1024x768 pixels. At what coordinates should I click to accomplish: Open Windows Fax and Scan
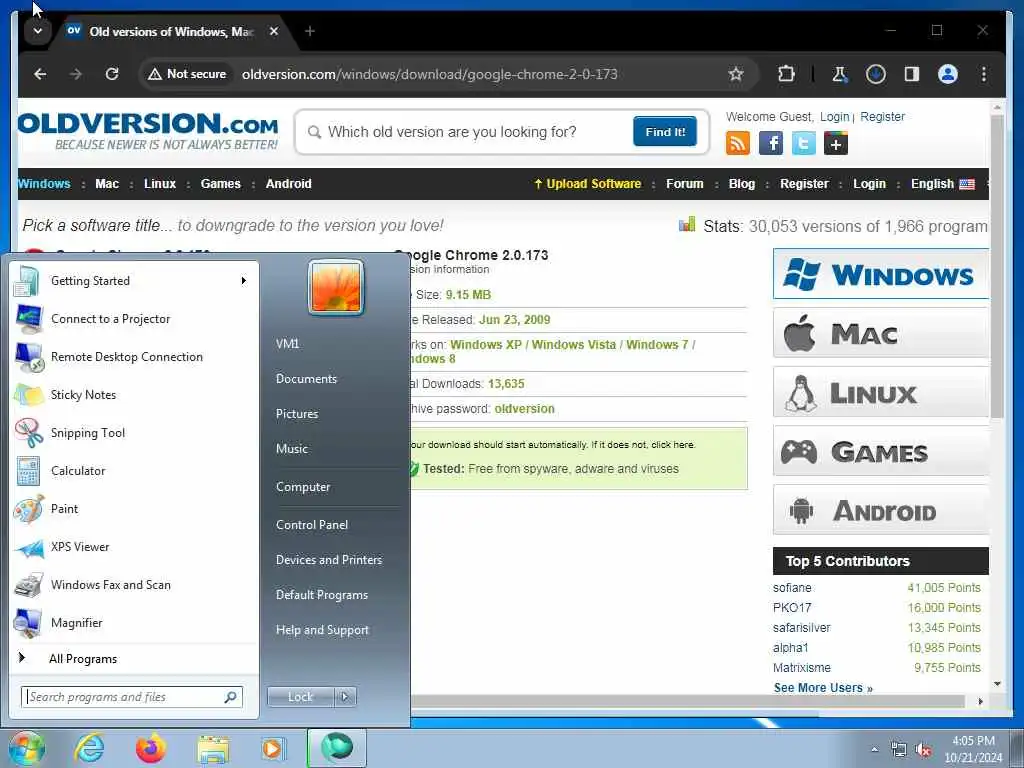point(134,584)
